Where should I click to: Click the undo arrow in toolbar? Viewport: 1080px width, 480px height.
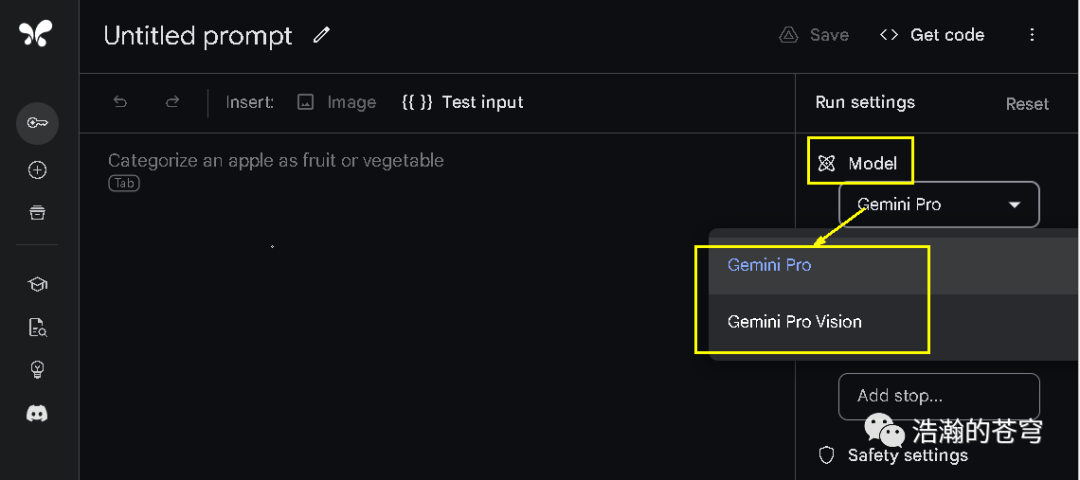point(120,102)
